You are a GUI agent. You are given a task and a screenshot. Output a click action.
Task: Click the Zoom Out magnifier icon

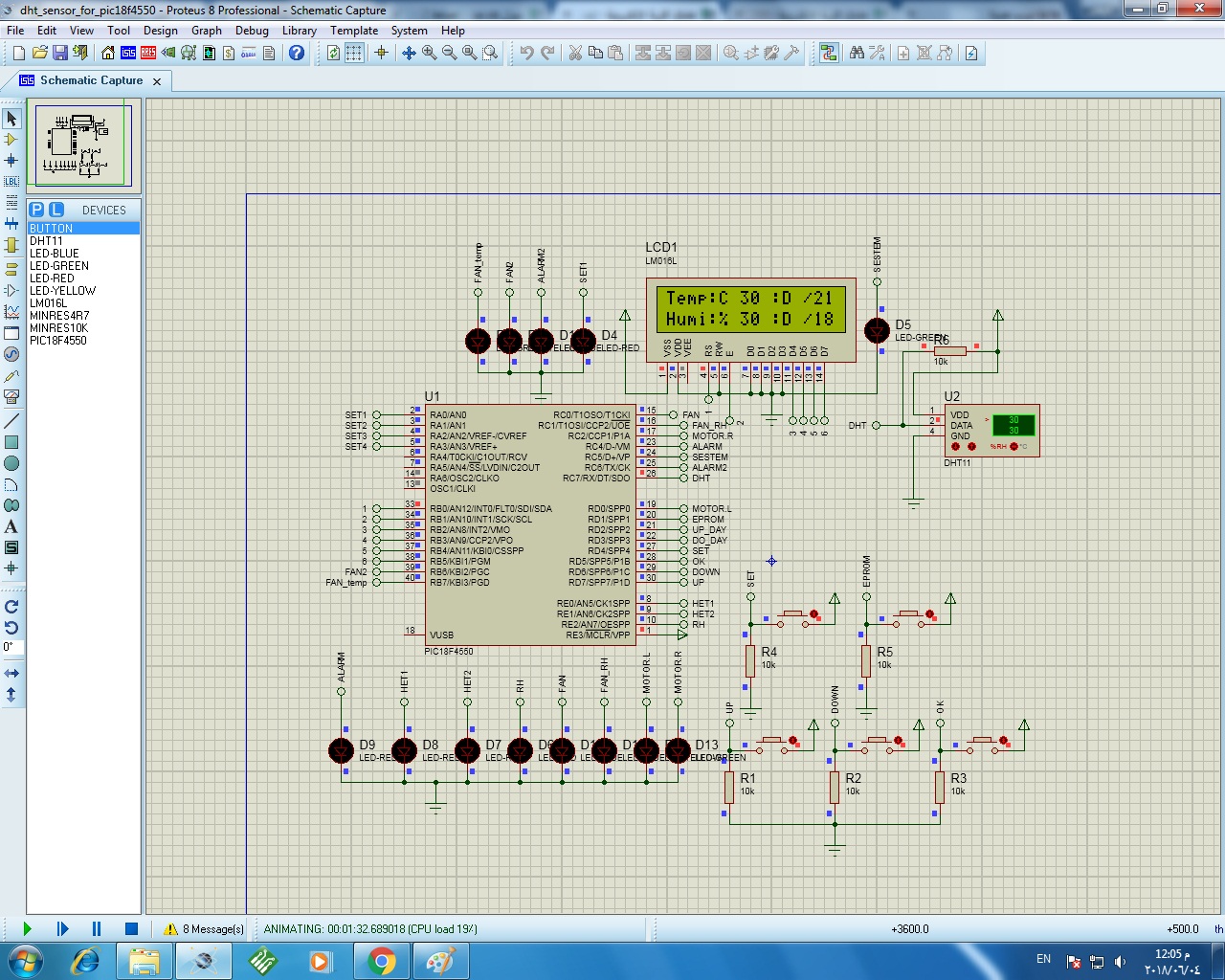(450, 54)
